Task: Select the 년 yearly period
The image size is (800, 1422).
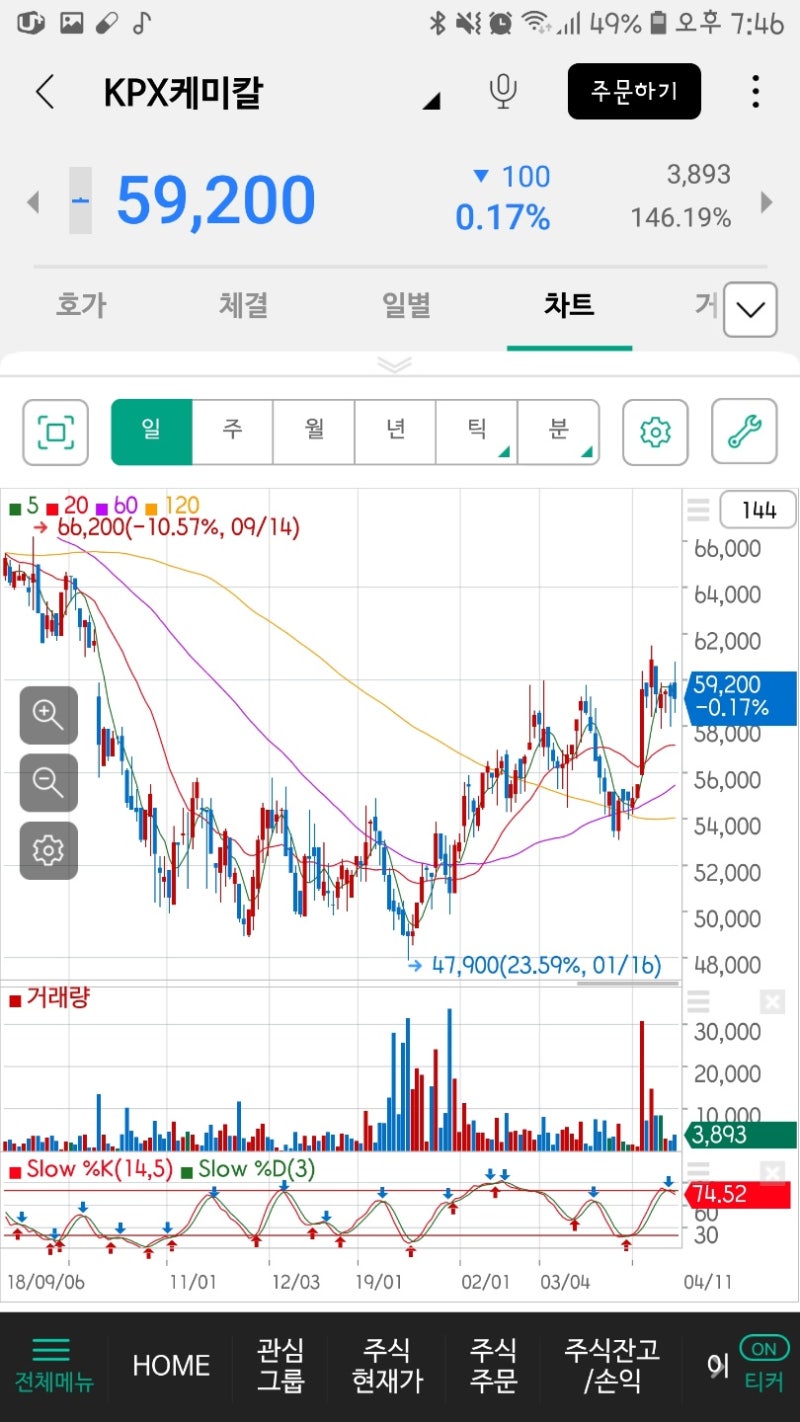Action: (395, 432)
